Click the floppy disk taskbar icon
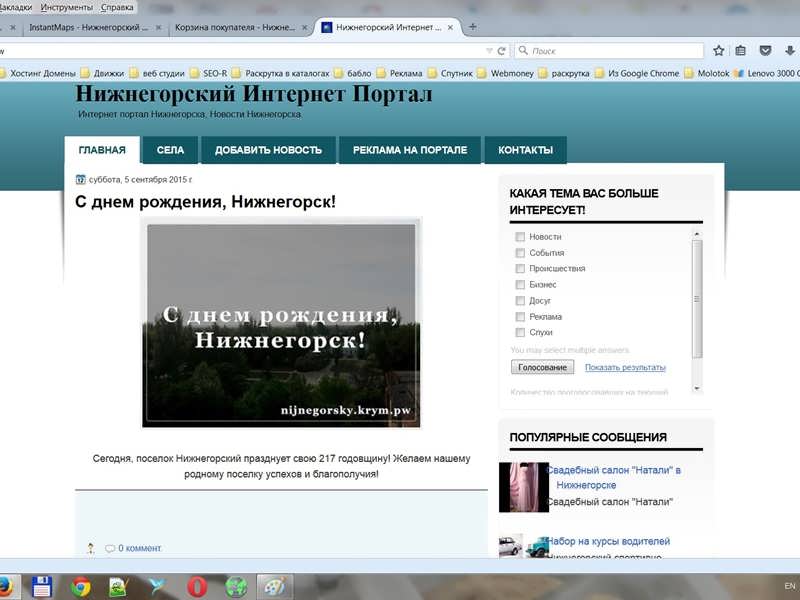Image resolution: width=800 pixels, height=600 pixels. tap(42, 587)
